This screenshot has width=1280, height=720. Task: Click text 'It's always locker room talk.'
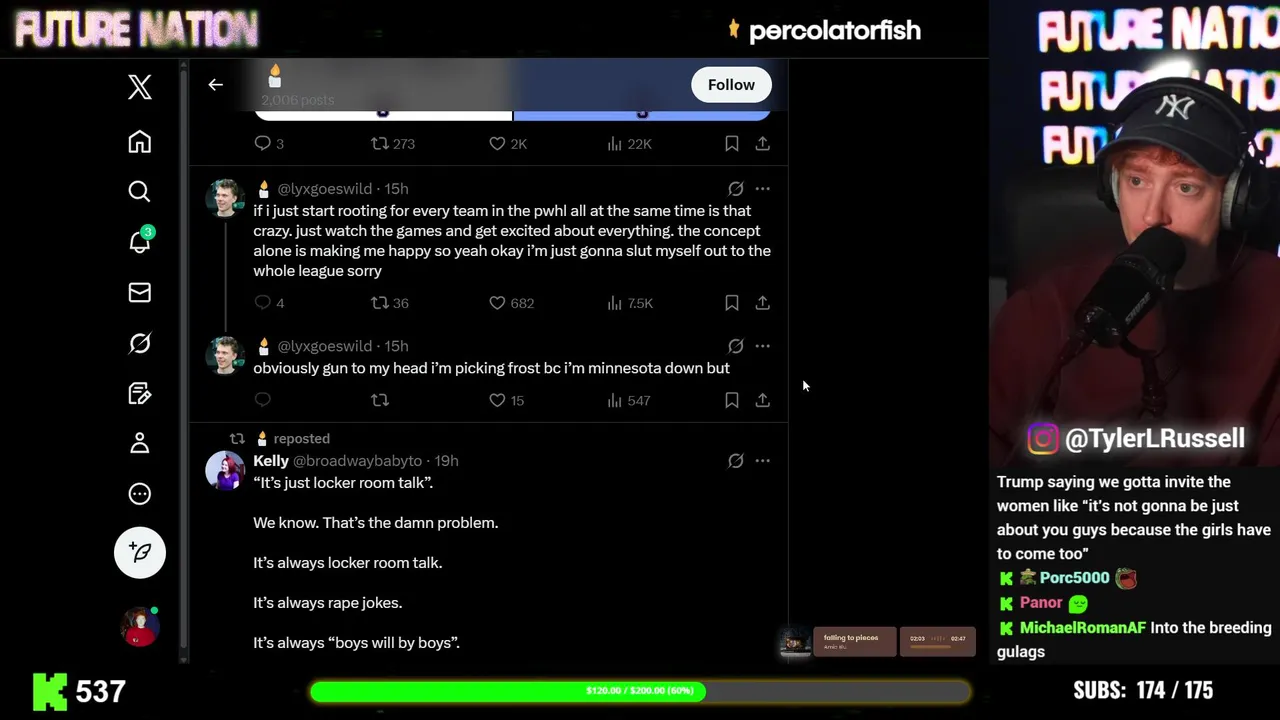(347, 563)
